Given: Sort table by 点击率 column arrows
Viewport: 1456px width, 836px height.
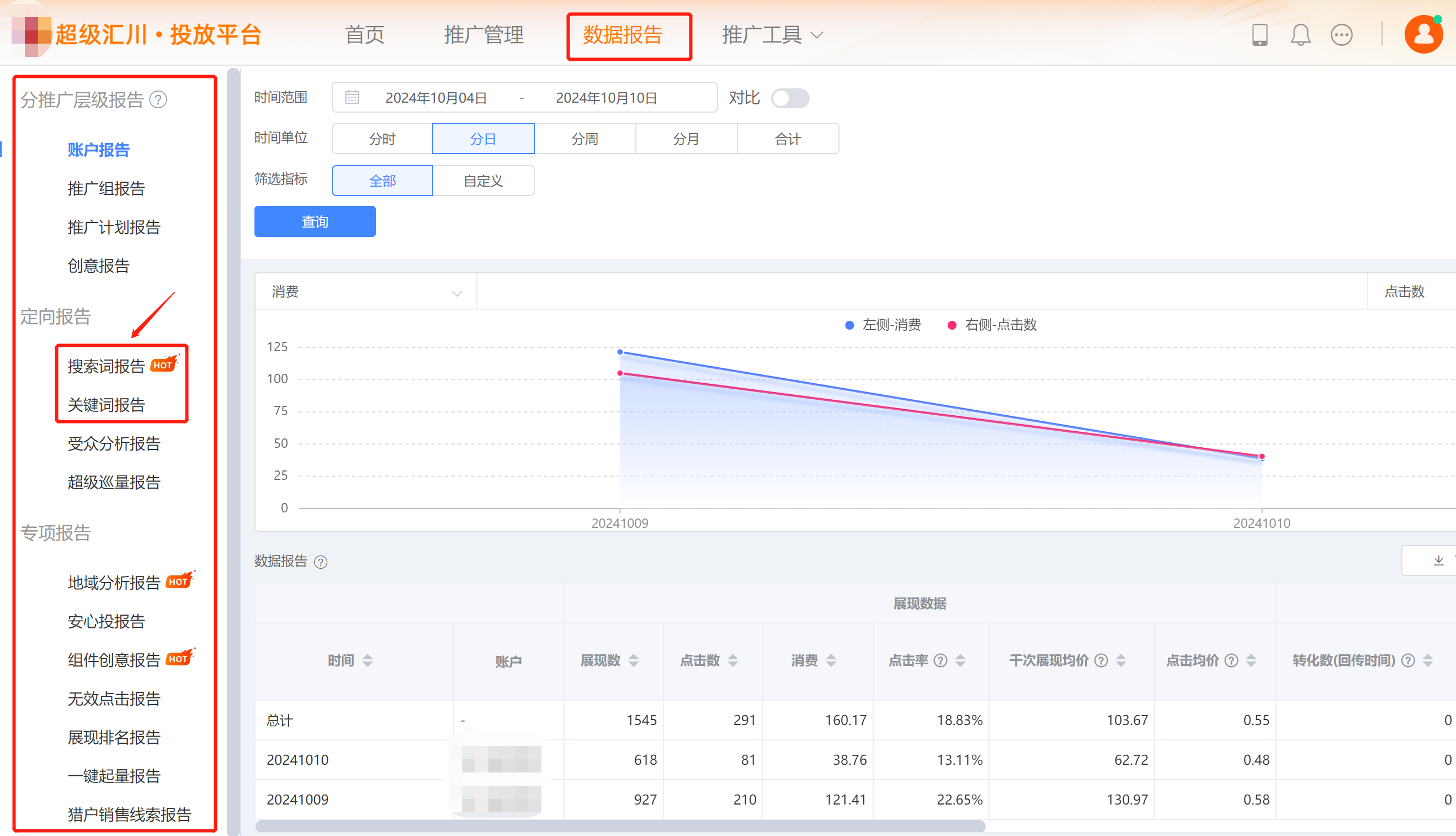Looking at the screenshot, I should (x=960, y=661).
